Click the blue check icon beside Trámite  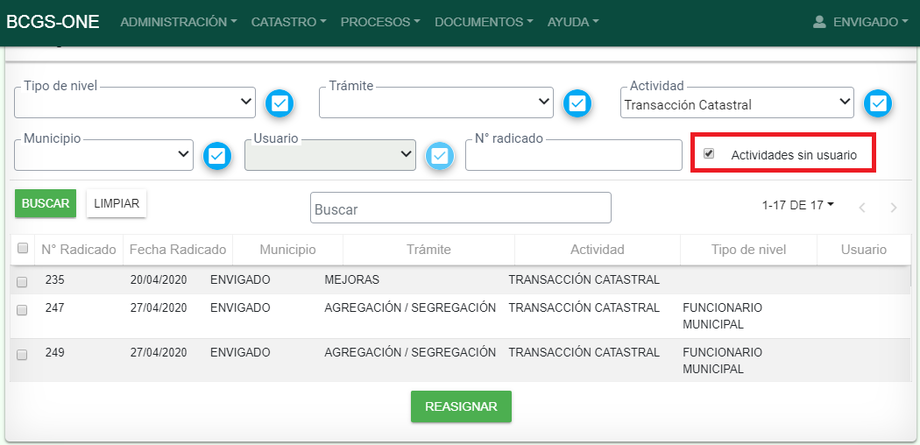click(577, 103)
